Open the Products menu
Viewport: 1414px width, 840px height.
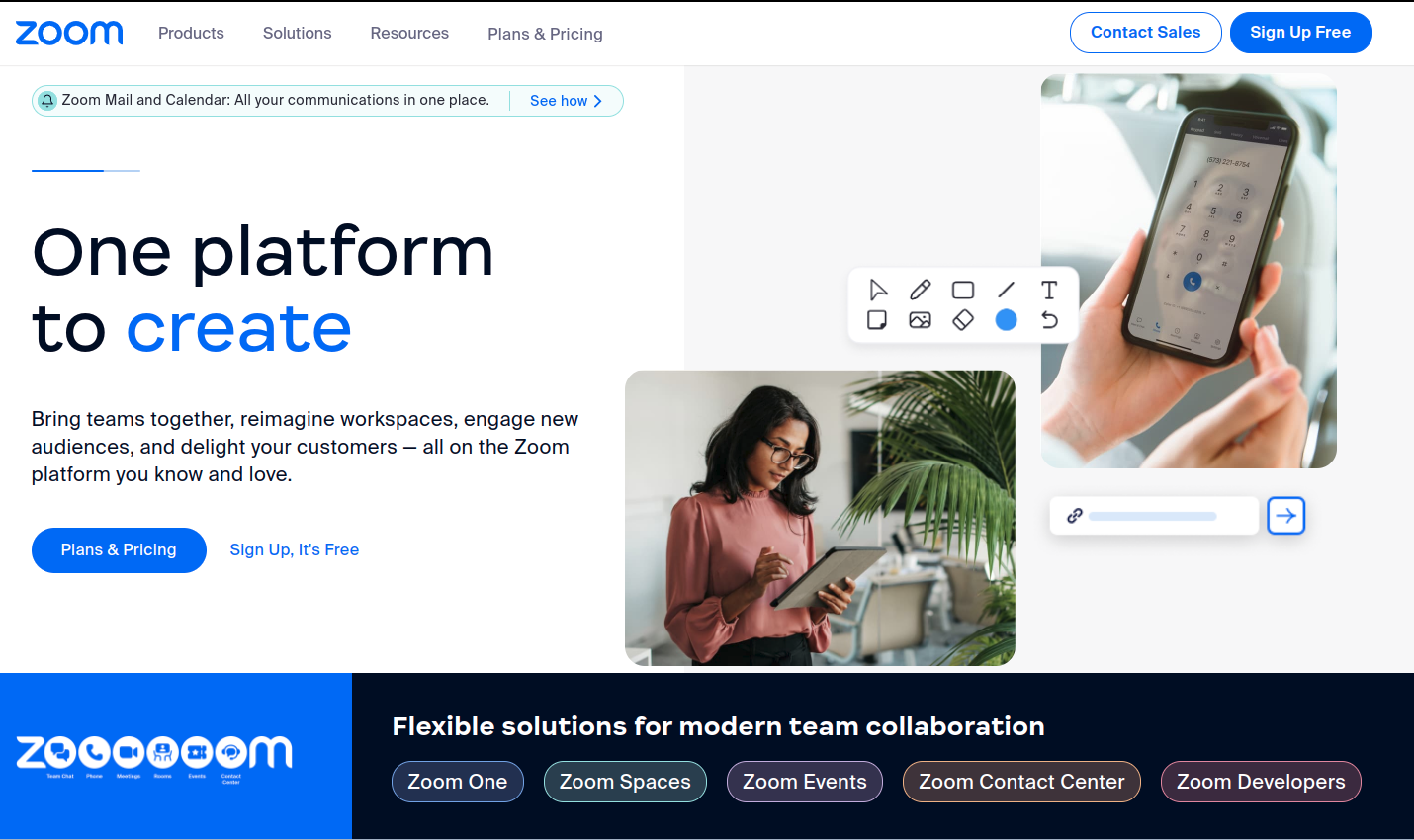pos(191,33)
